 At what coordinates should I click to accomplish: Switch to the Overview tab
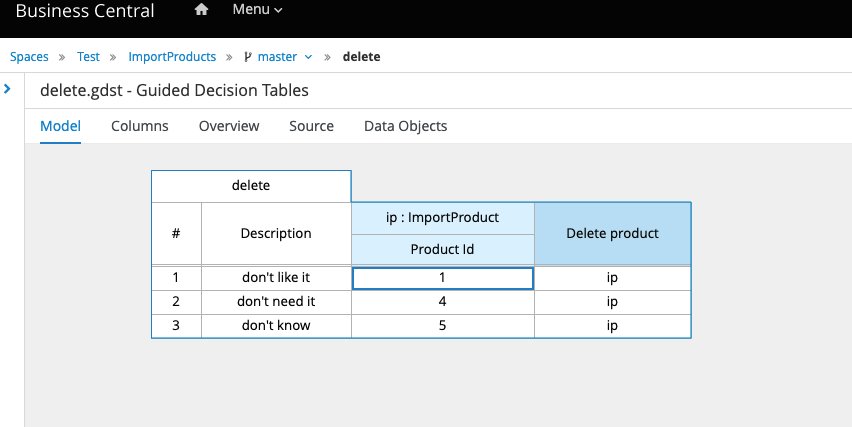229,126
